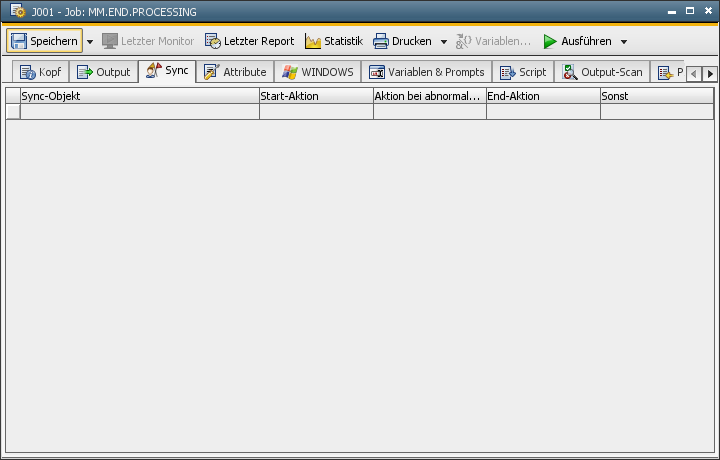Viewport: 720px width, 460px height.
Task: Click the Statistik chart icon
Action: coord(313,42)
